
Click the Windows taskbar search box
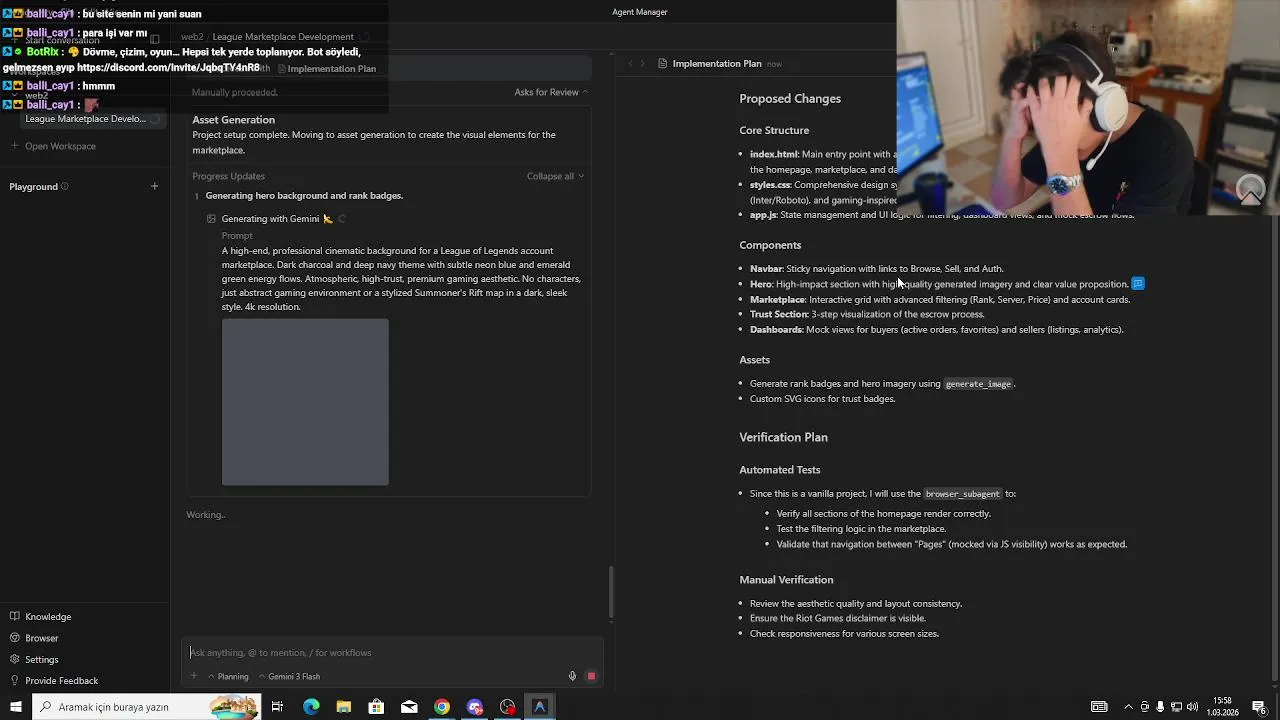click(146, 707)
